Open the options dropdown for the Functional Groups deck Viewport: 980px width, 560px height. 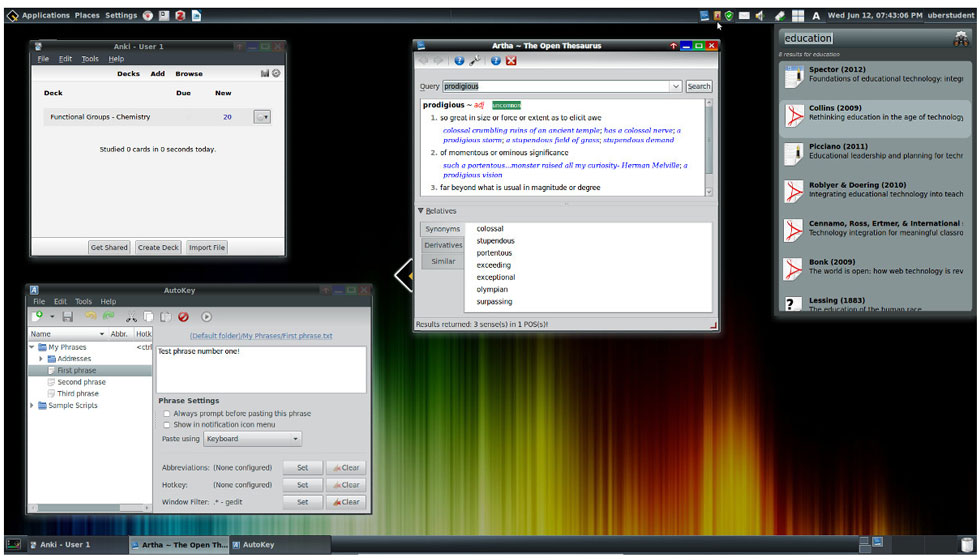click(x=262, y=117)
